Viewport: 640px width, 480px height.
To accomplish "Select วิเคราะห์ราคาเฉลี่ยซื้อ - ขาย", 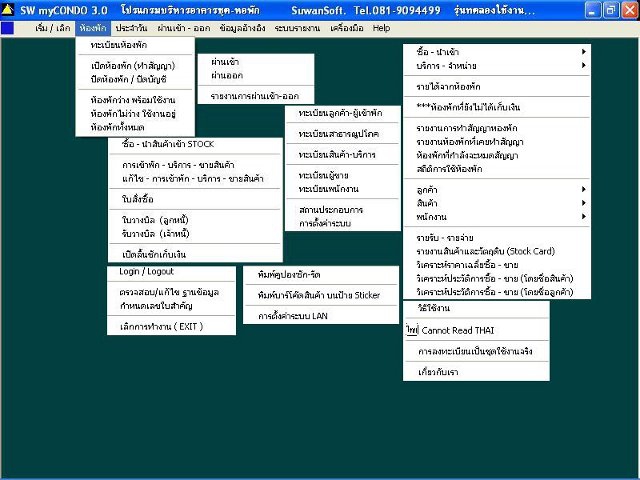I will click(497, 265).
